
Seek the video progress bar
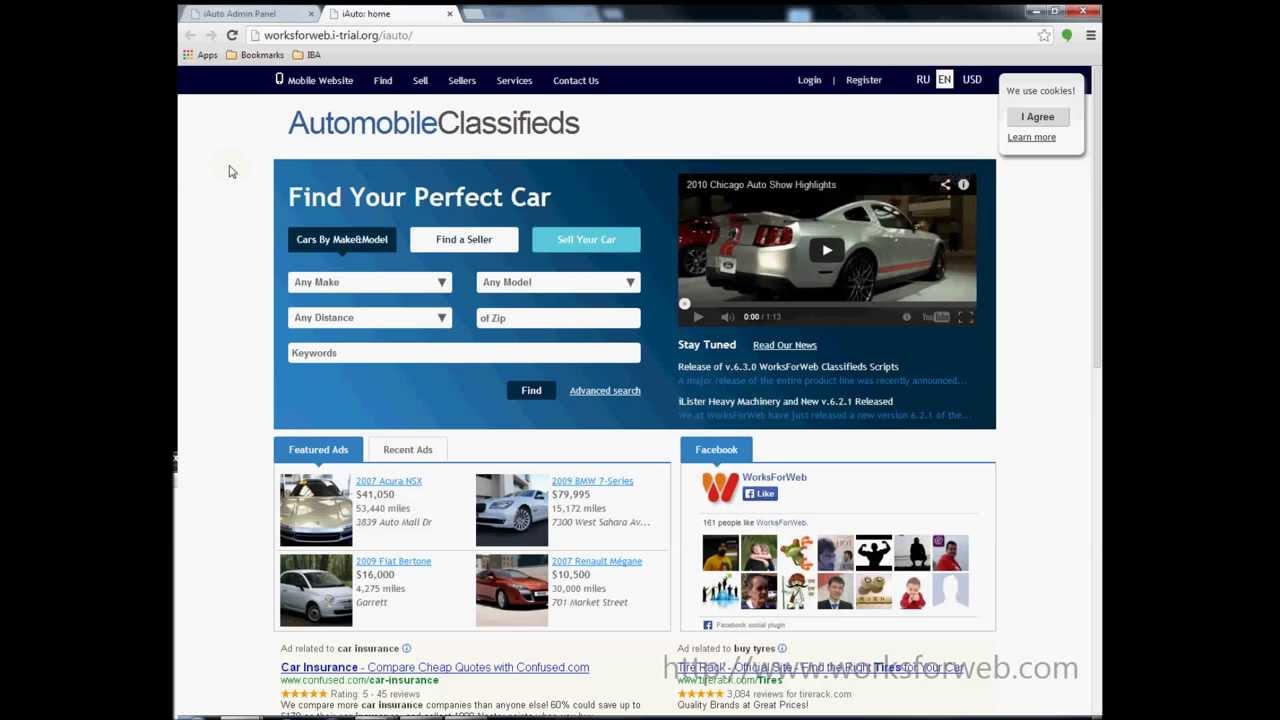[827, 303]
